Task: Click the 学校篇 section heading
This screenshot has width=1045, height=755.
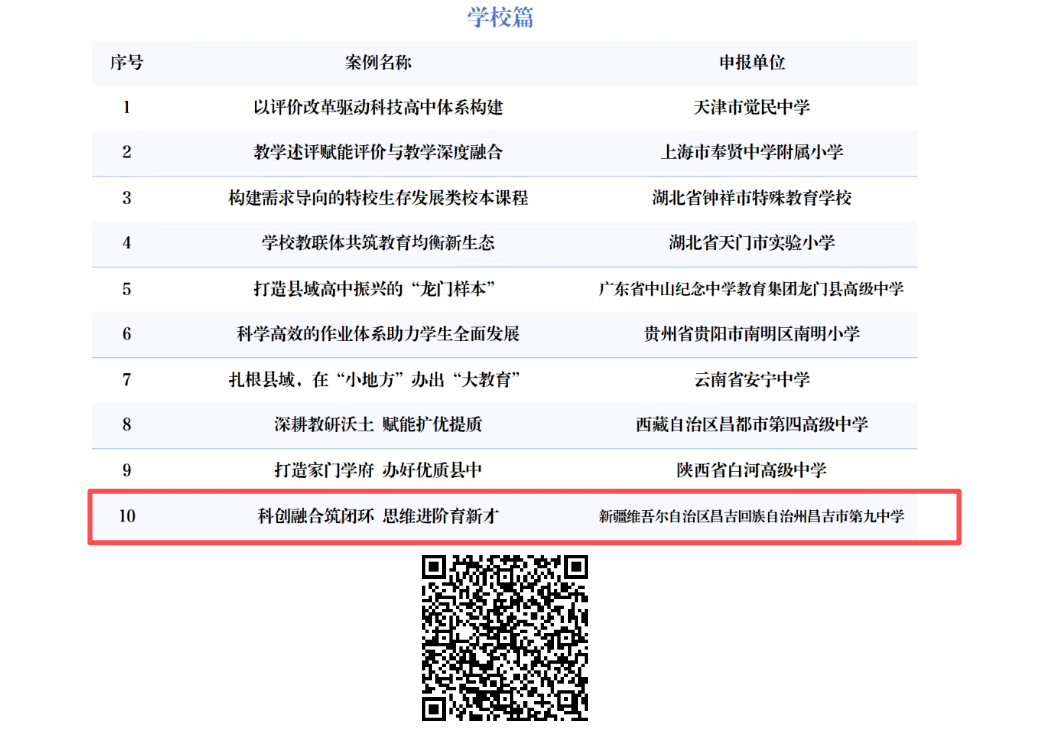Action: point(500,18)
